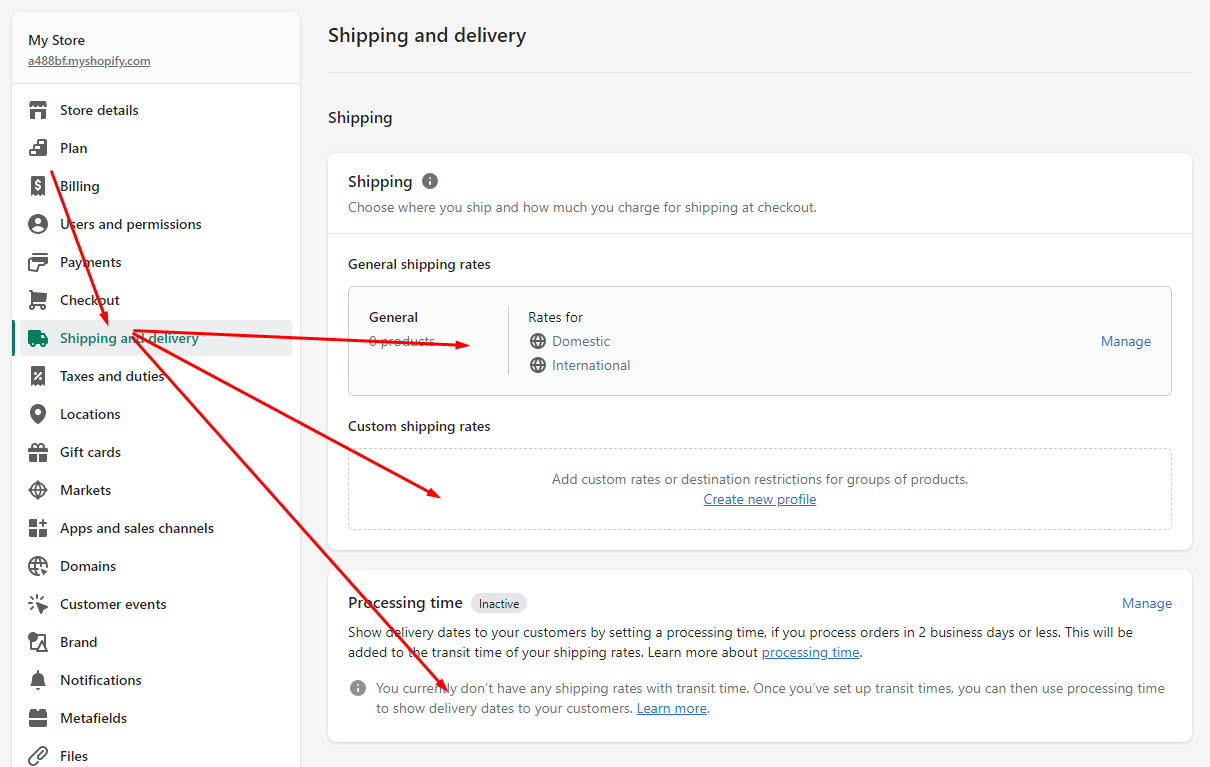Click the Store details storefront icon
The image size is (1210, 767).
click(38, 110)
